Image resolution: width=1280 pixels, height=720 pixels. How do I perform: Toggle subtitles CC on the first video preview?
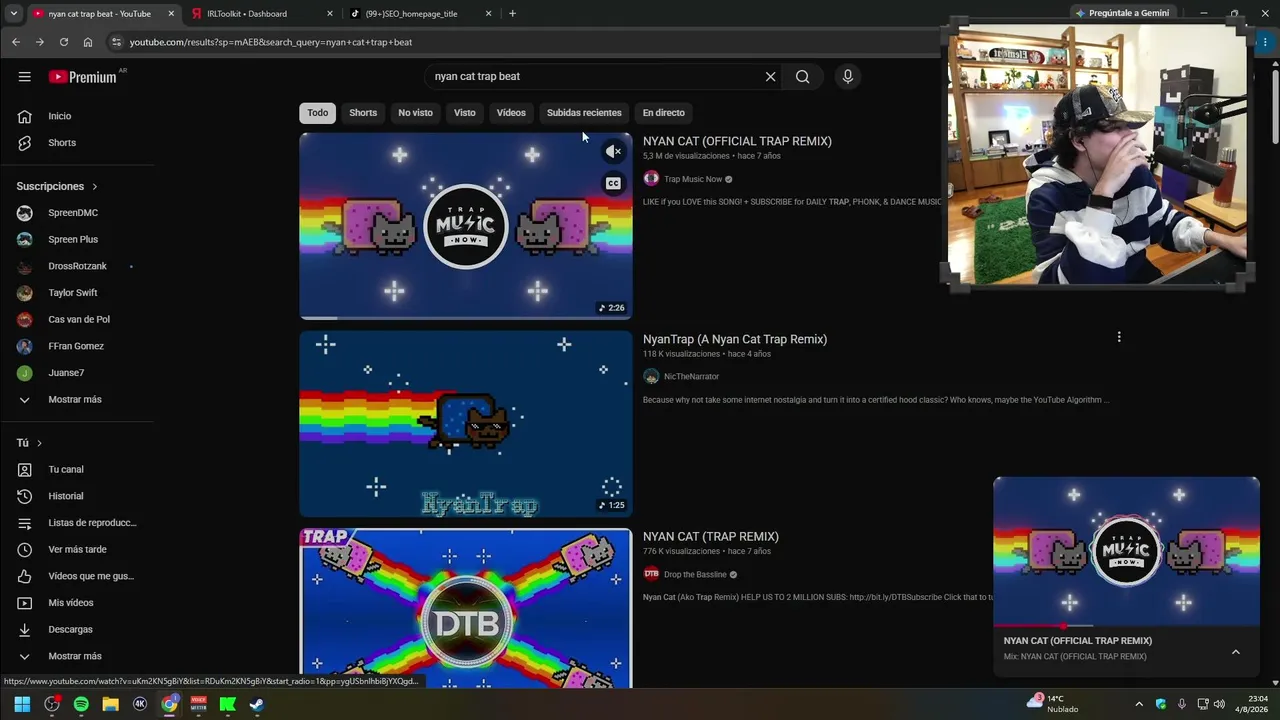[613, 183]
